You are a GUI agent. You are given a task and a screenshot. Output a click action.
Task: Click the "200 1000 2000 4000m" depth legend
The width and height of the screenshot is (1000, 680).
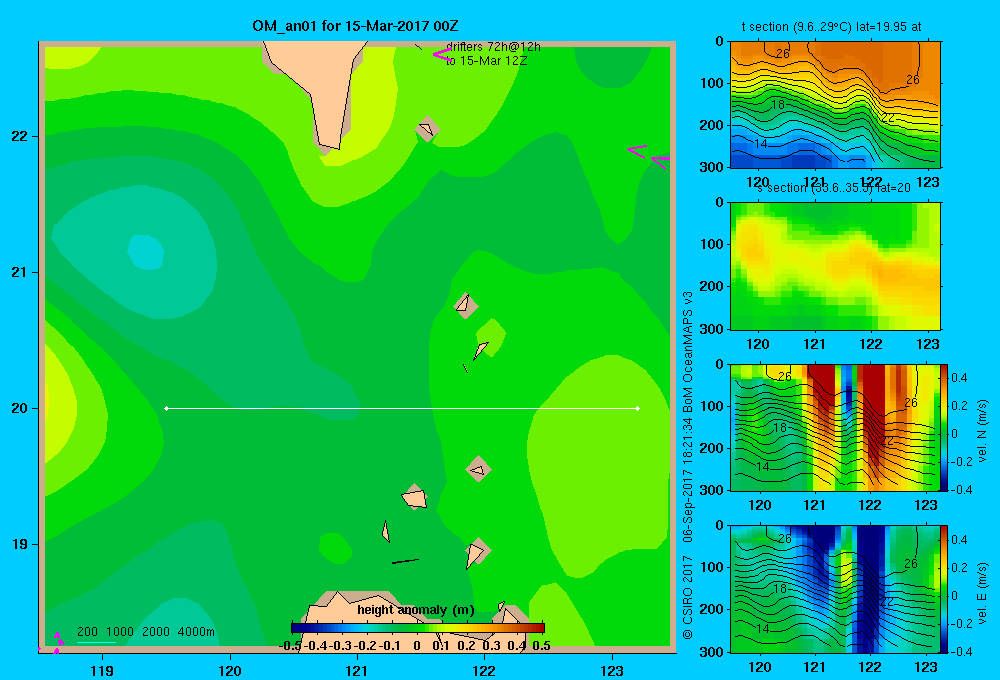pyautogui.click(x=146, y=632)
